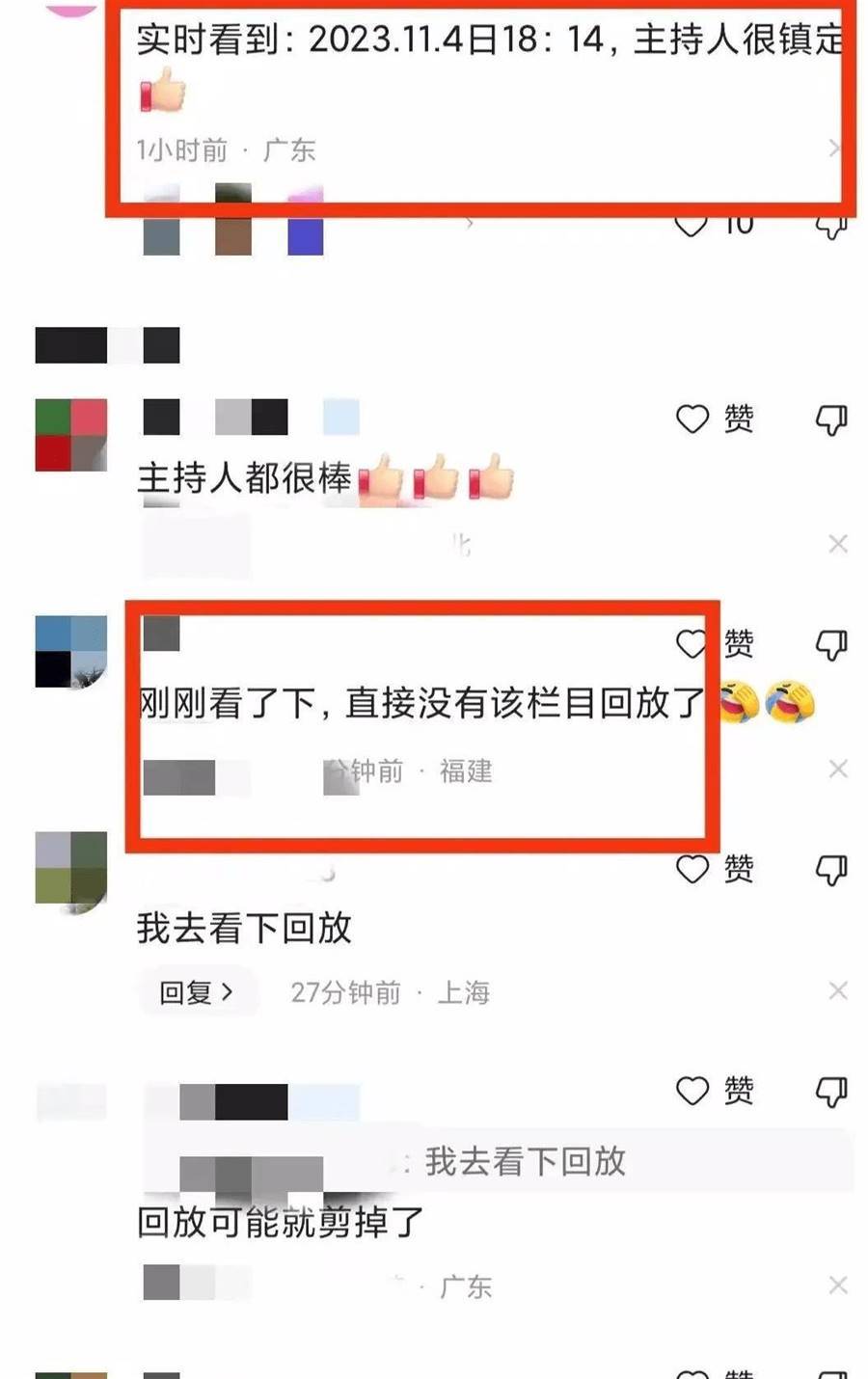This screenshot has width=868, height=1379.
Task: Dismiss the 福建 comment with X
Action: pyautogui.click(x=838, y=769)
